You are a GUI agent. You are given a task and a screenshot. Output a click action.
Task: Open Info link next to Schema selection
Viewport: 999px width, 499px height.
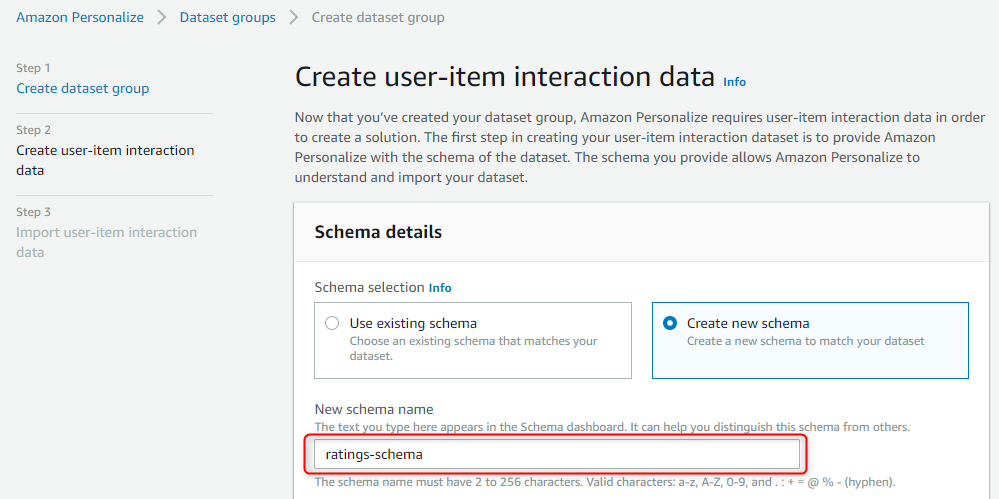[440, 288]
